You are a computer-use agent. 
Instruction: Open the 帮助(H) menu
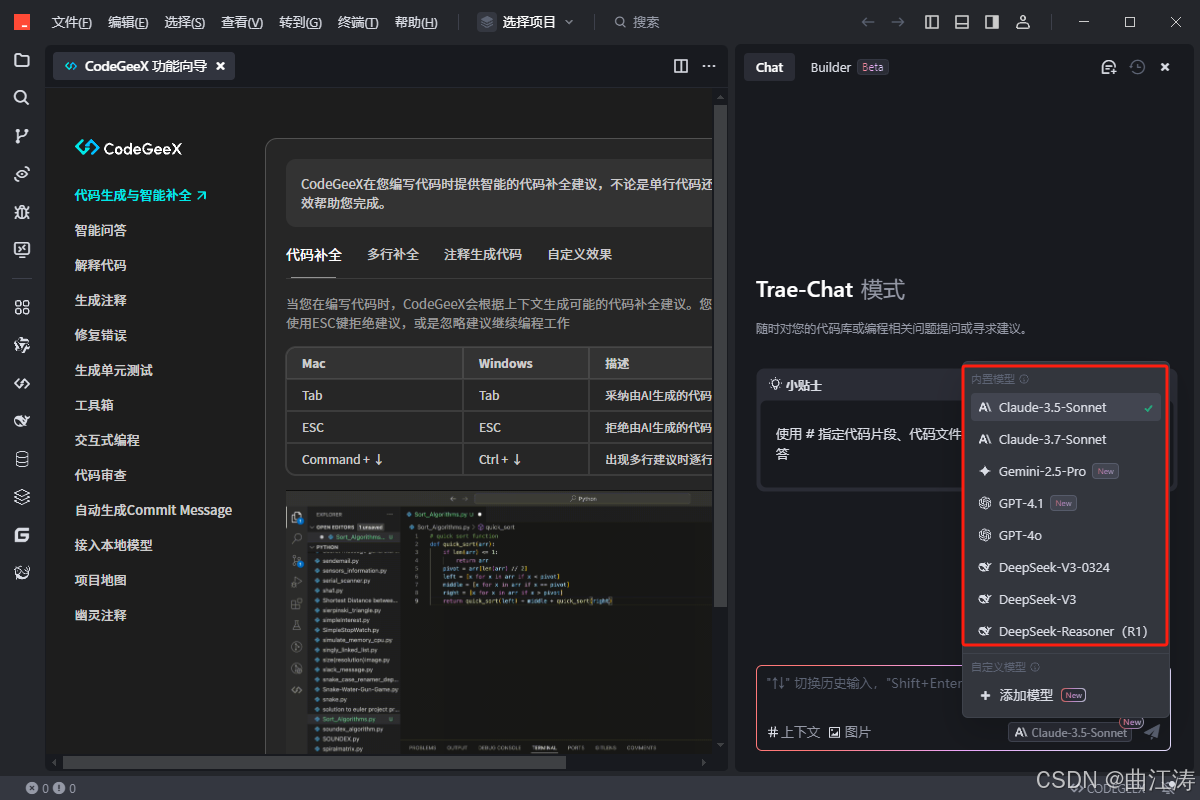pos(416,22)
